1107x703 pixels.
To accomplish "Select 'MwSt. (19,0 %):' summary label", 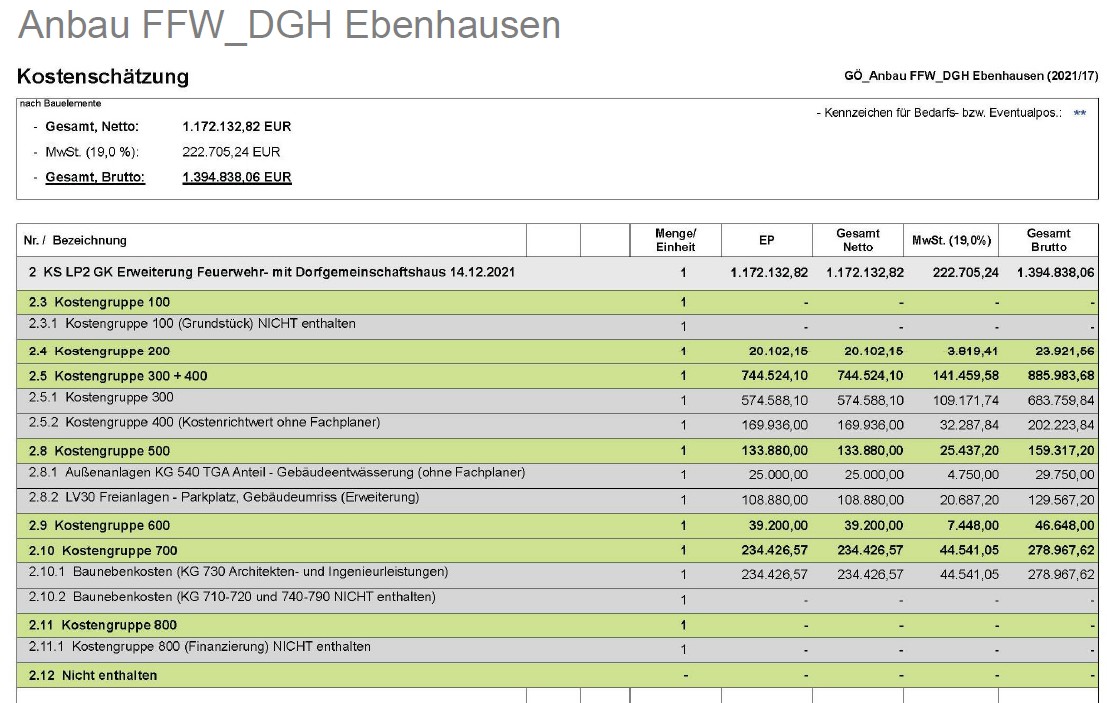I will click(x=92, y=152).
